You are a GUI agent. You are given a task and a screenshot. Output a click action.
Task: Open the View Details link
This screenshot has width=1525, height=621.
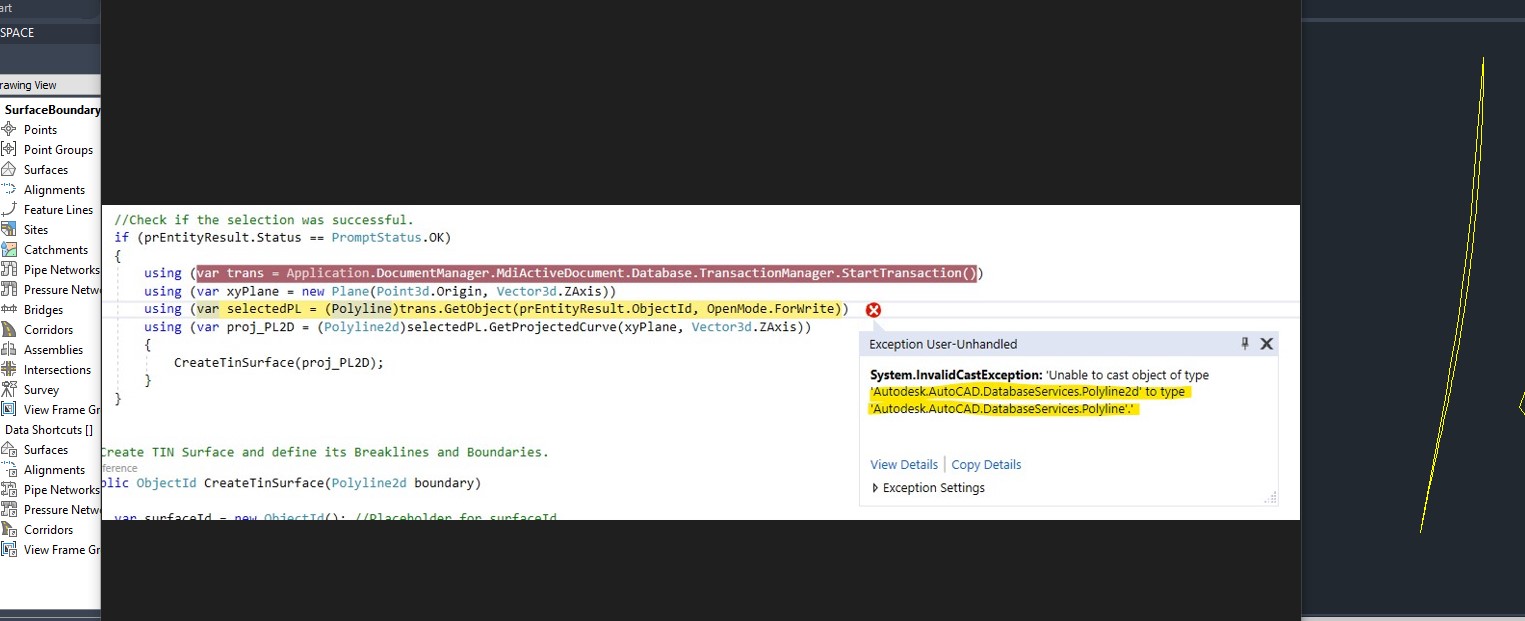(904, 464)
